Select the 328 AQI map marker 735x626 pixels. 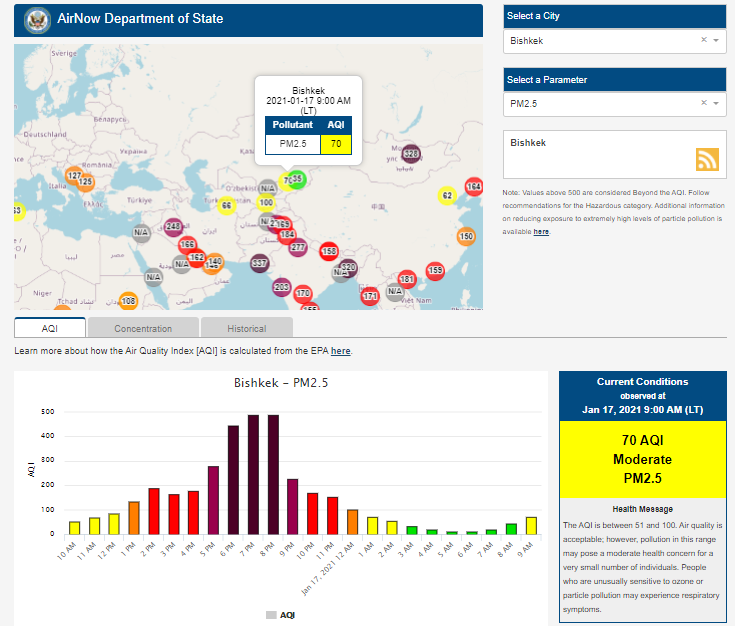[x=410, y=154]
